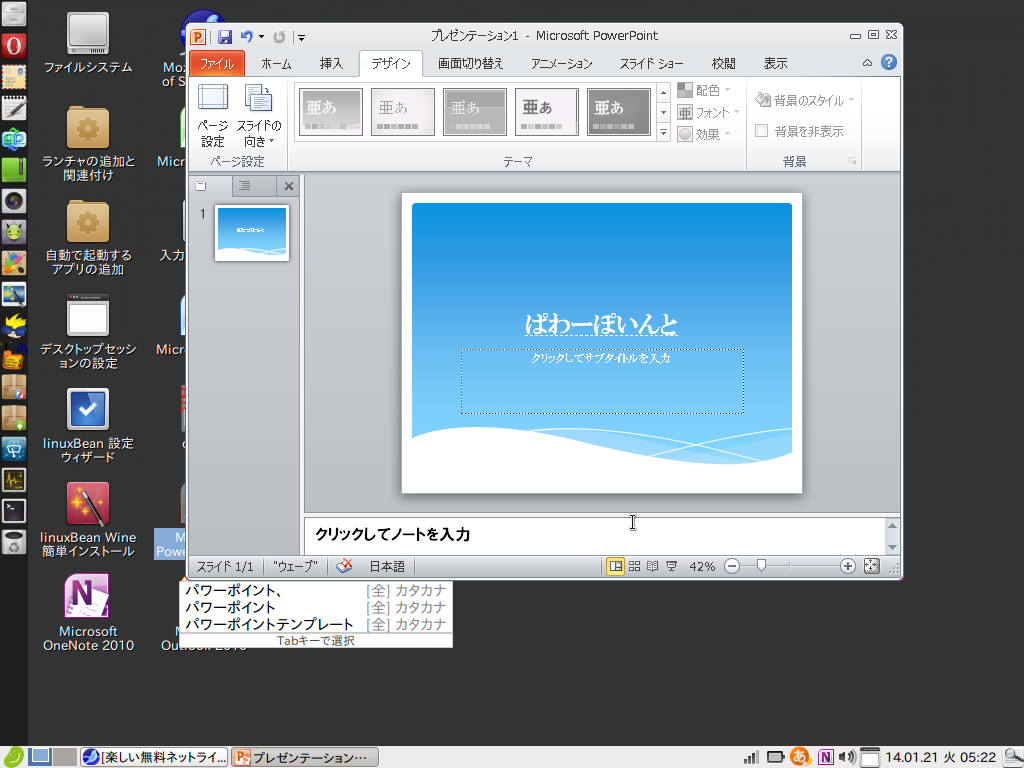This screenshot has width=1024, height=768.
Task: Open the 表示 ribbon tab
Action: pyautogui.click(x=775, y=63)
